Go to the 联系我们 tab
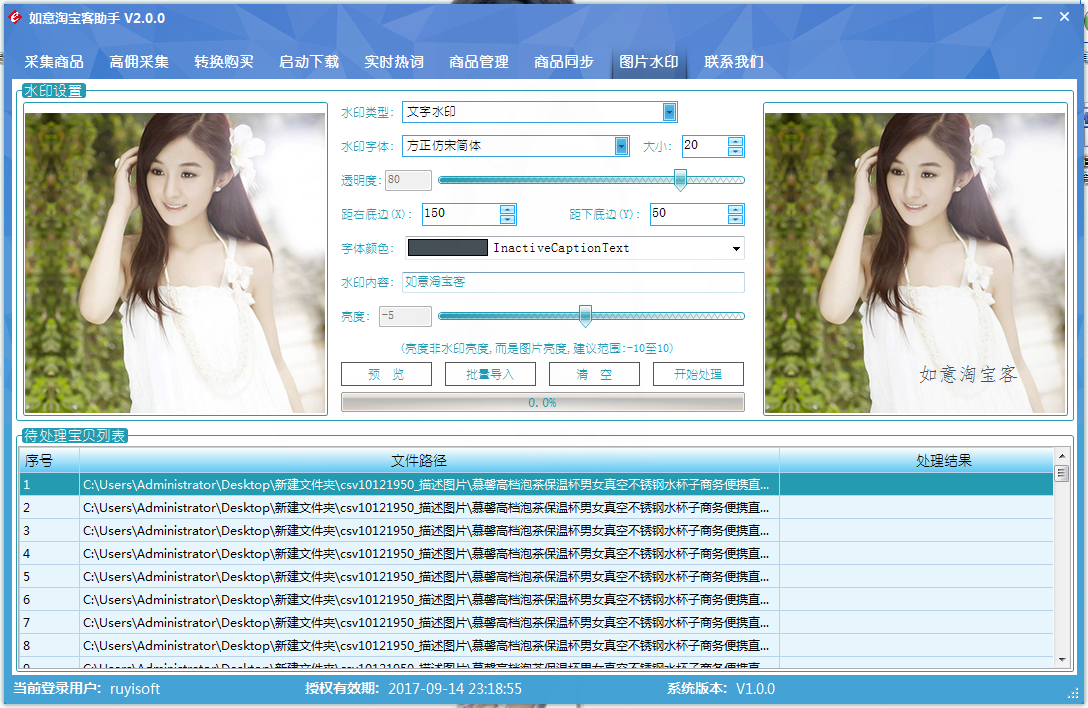Viewport: 1088px width, 708px height. [x=734, y=62]
